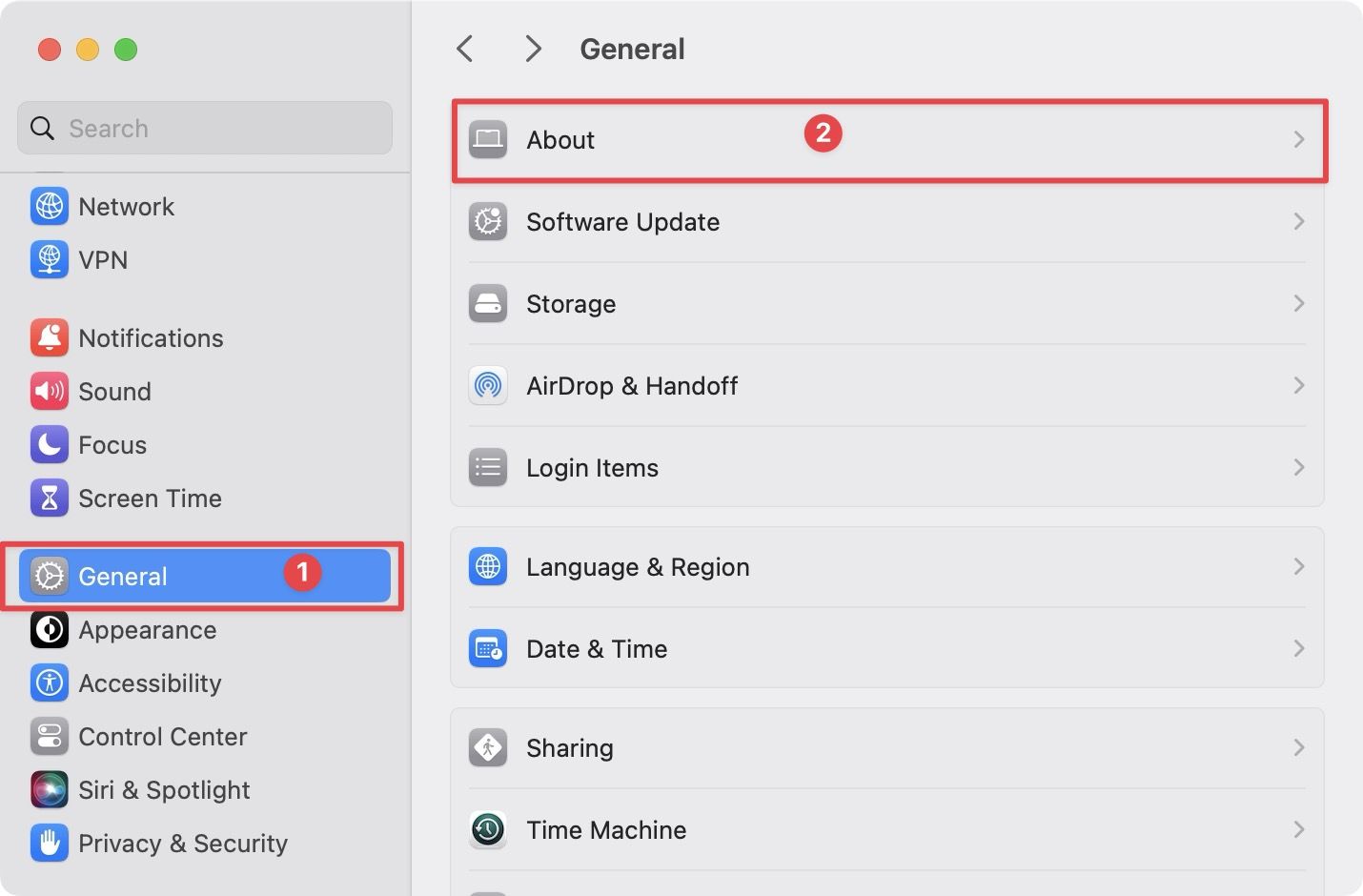
Task: Expand the About row
Action: (1299, 139)
